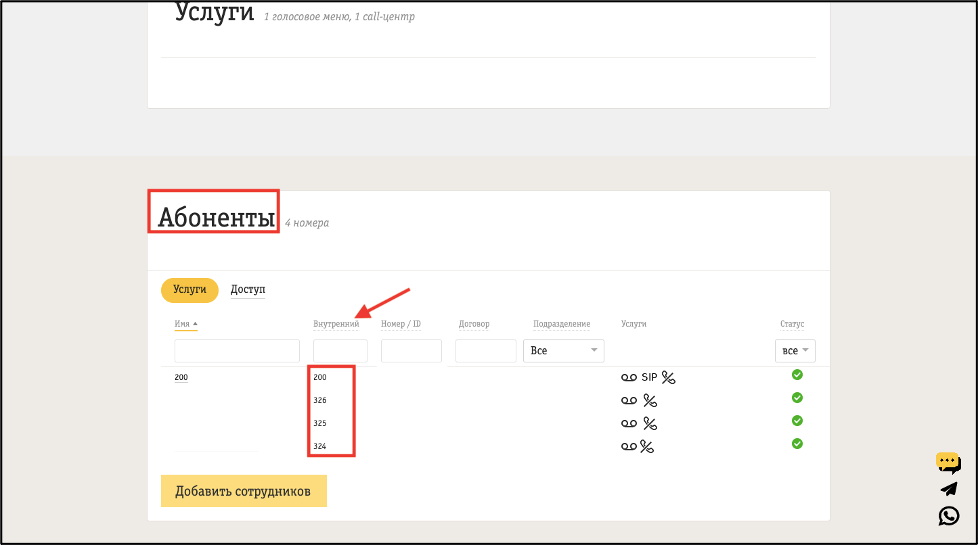The image size is (979, 545).
Task: Click call forwarding icon in row 324
Action: tap(647, 446)
